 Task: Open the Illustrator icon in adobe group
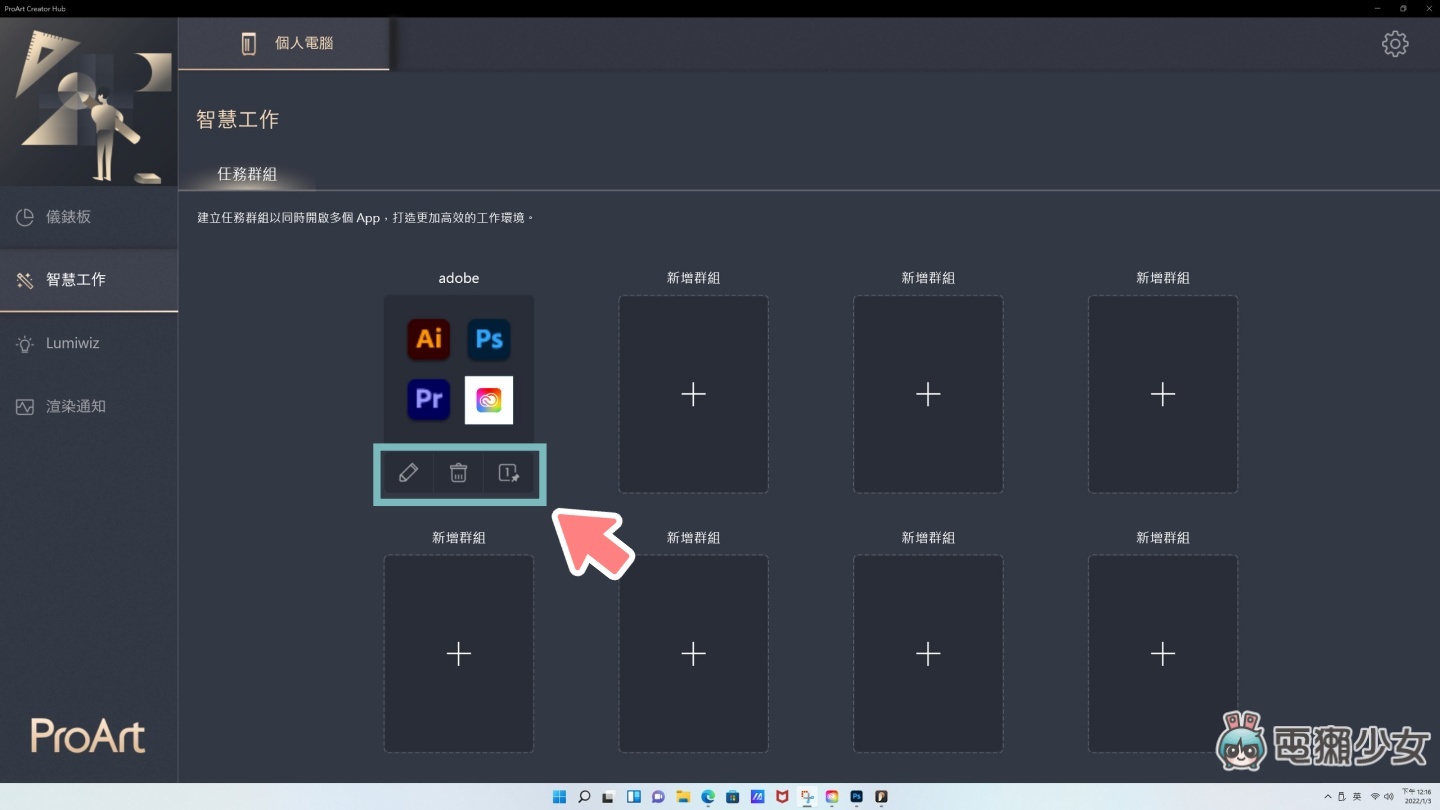[x=428, y=339]
